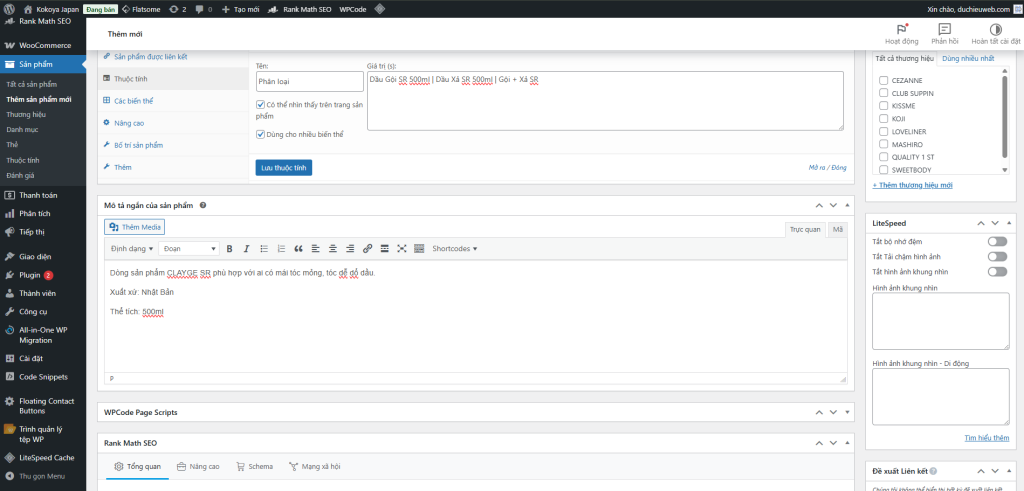Click the 'Lưu thuộc tính' button

(x=284, y=167)
